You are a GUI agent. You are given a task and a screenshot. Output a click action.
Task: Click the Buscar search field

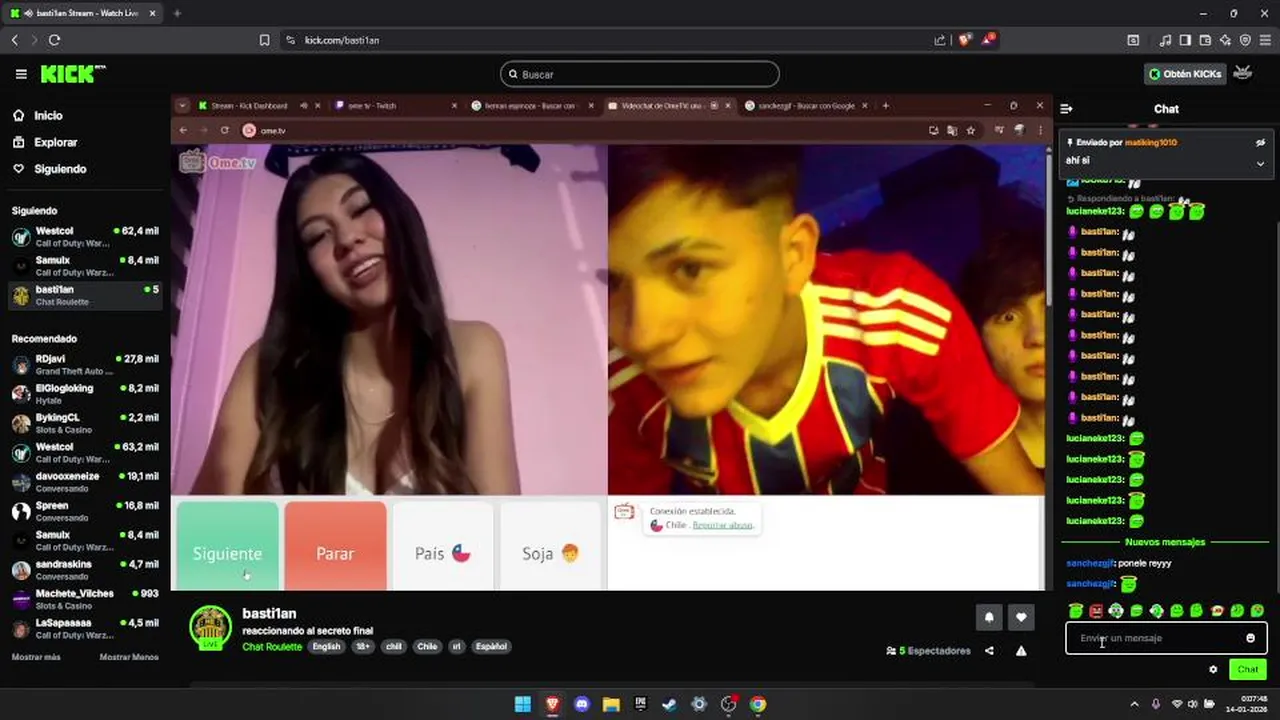(x=640, y=74)
